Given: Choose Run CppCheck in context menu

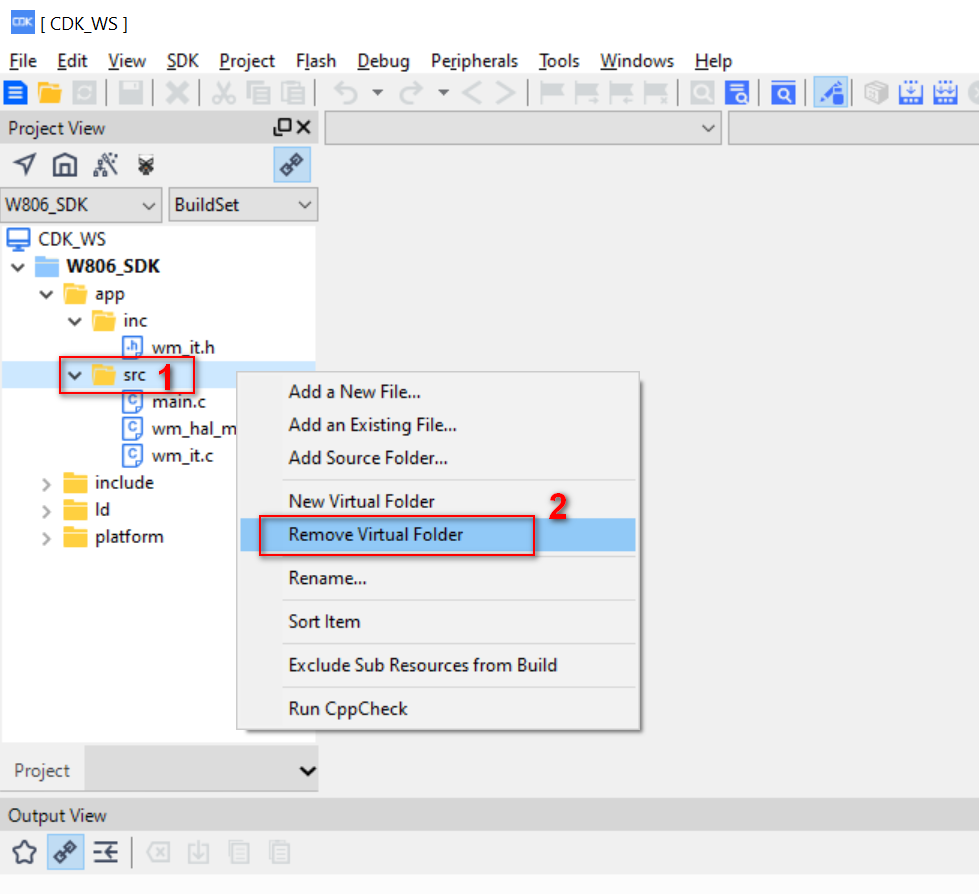Looking at the screenshot, I should pos(438,709).
